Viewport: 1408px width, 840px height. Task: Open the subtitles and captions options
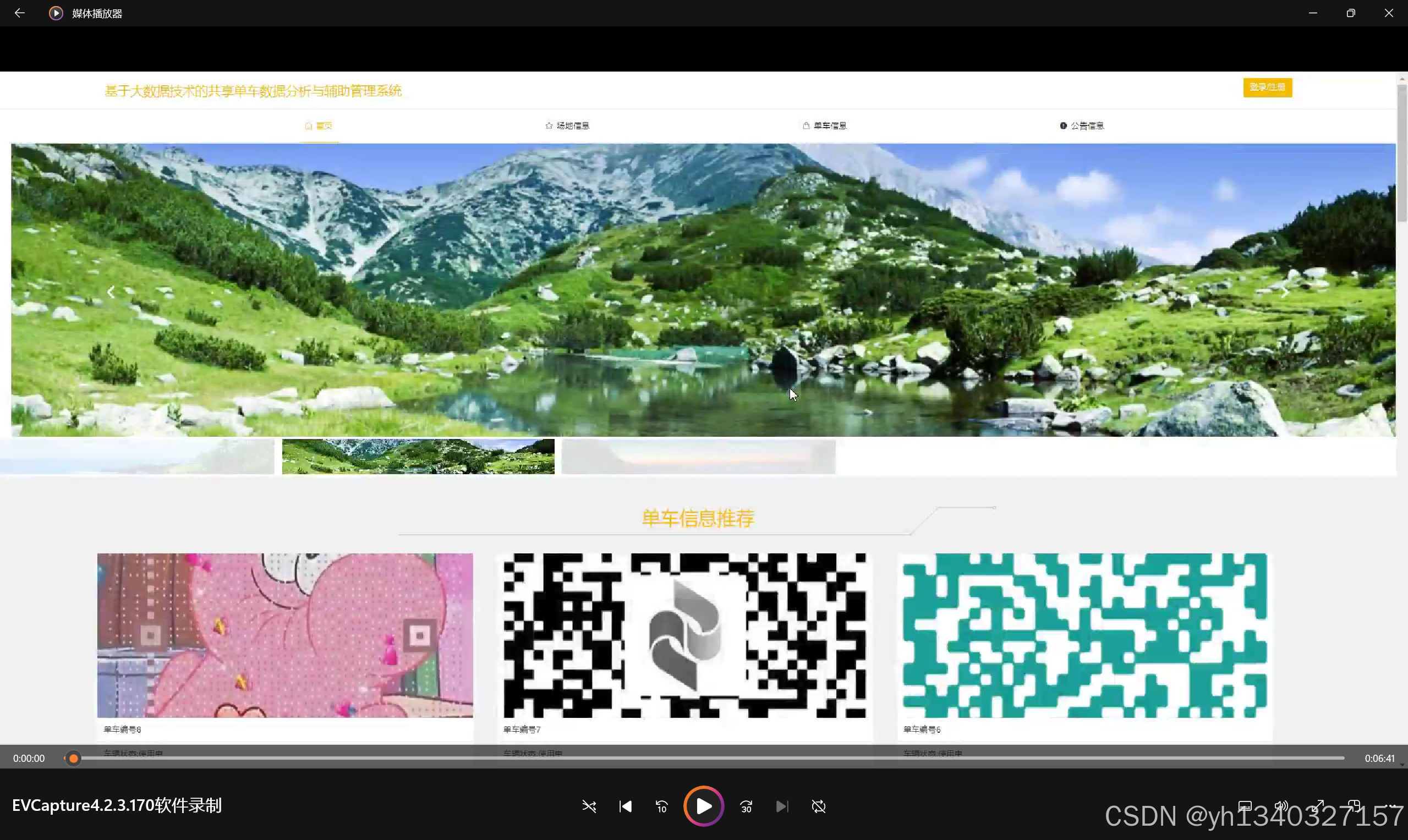tap(1245, 806)
